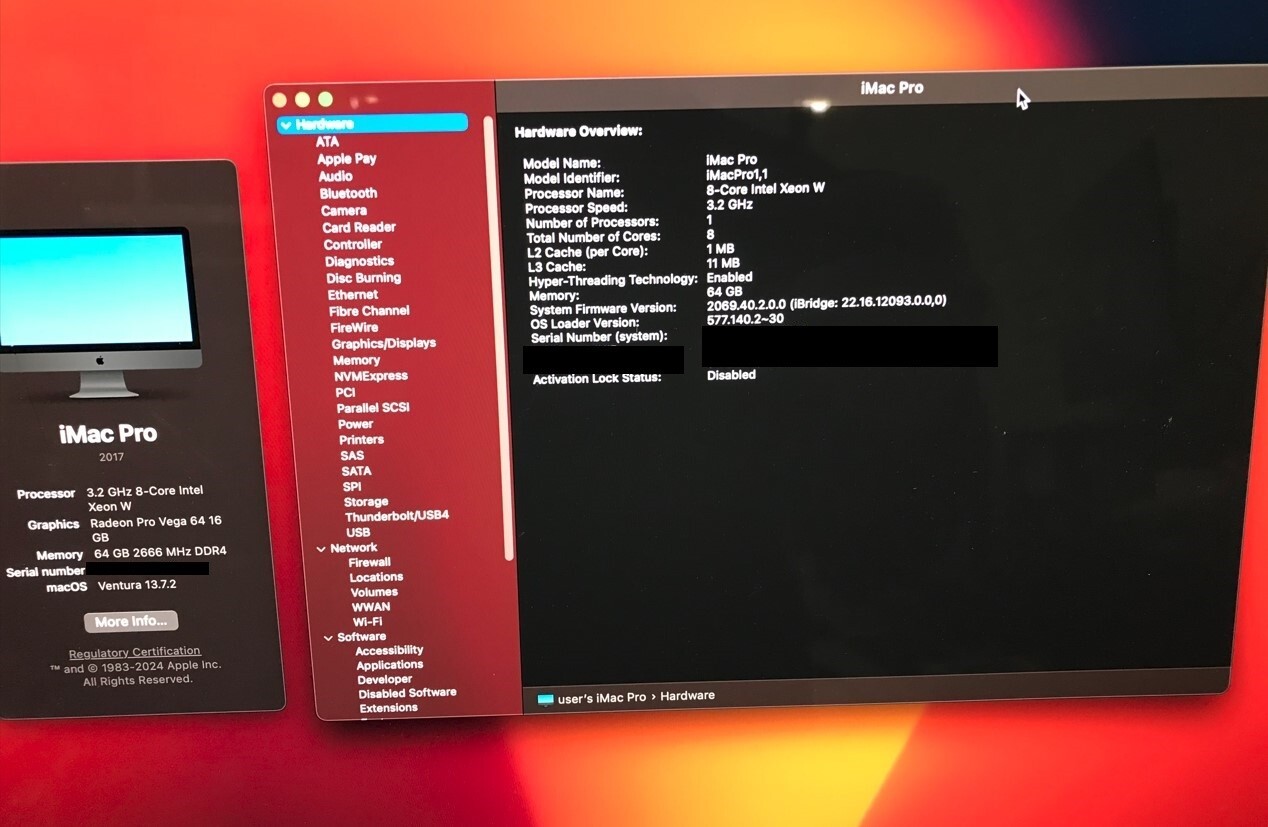Image resolution: width=1268 pixels, height=827 pixels.
Task: Open the FireWire entry
Action: tap(355, 328)
